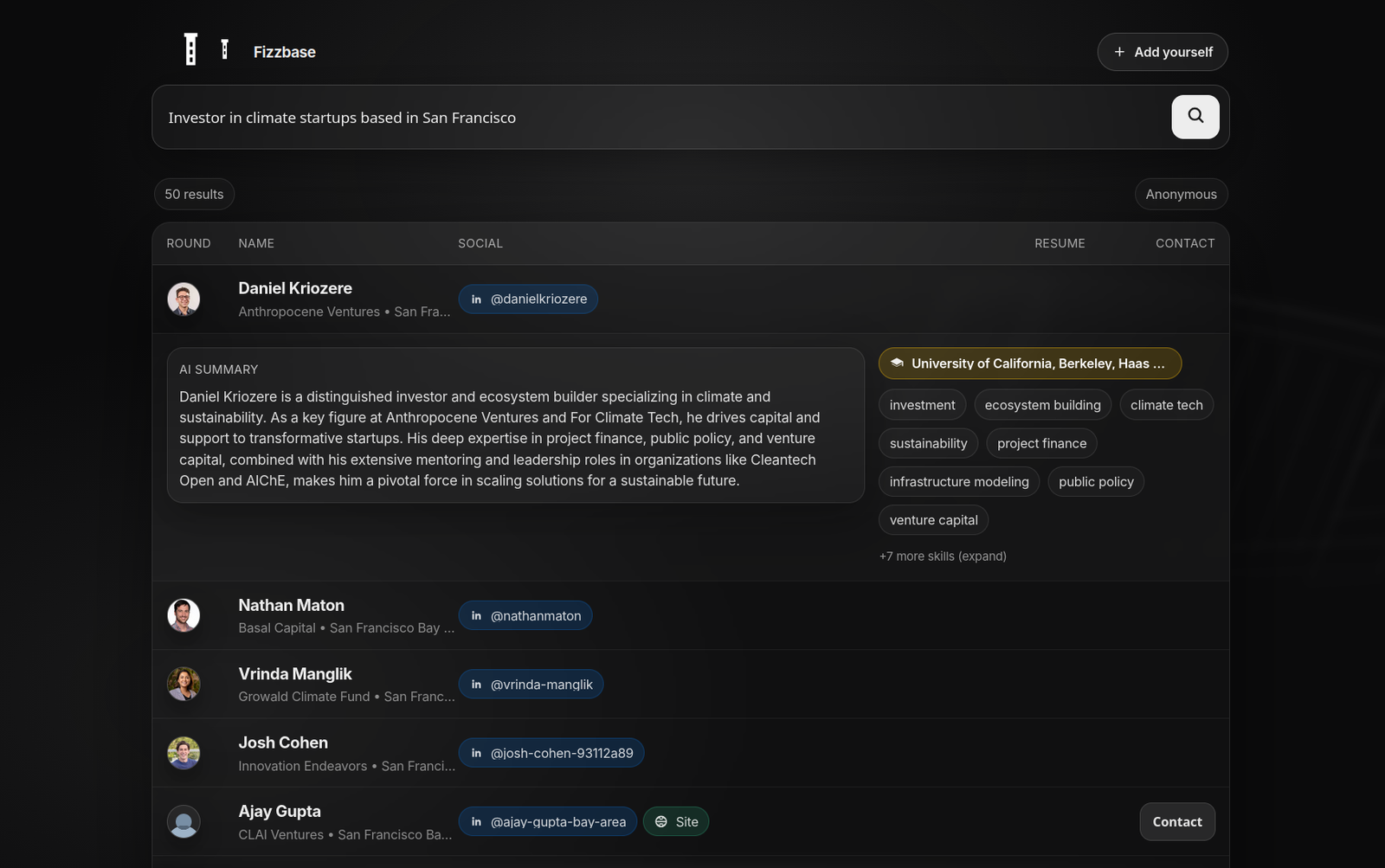Click Ajay Gupta's placeholder avatar icon

pos(184,822)
